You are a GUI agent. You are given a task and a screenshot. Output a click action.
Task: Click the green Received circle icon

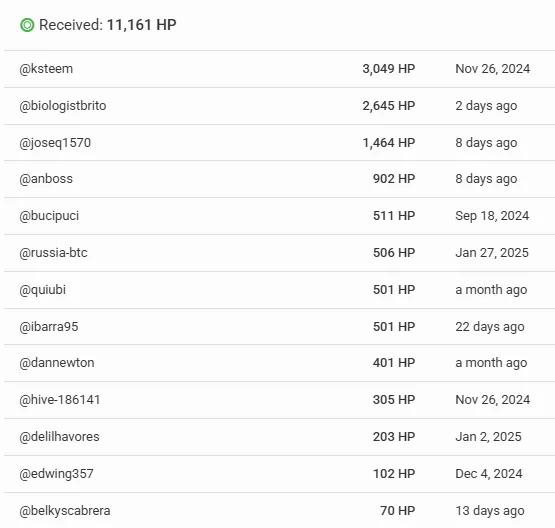27,25
